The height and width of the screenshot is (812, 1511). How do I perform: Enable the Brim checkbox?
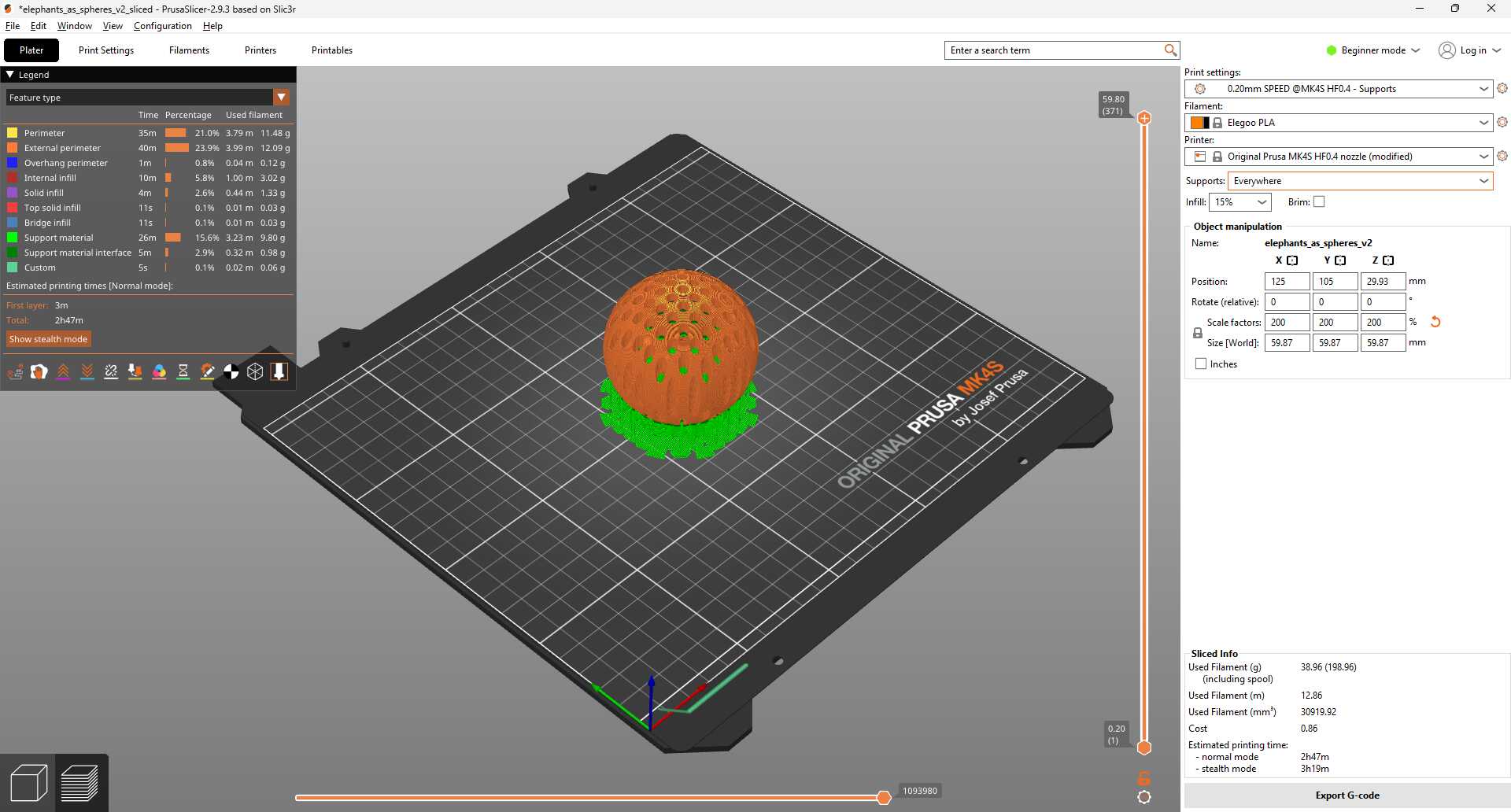[x=1319, y=202]
